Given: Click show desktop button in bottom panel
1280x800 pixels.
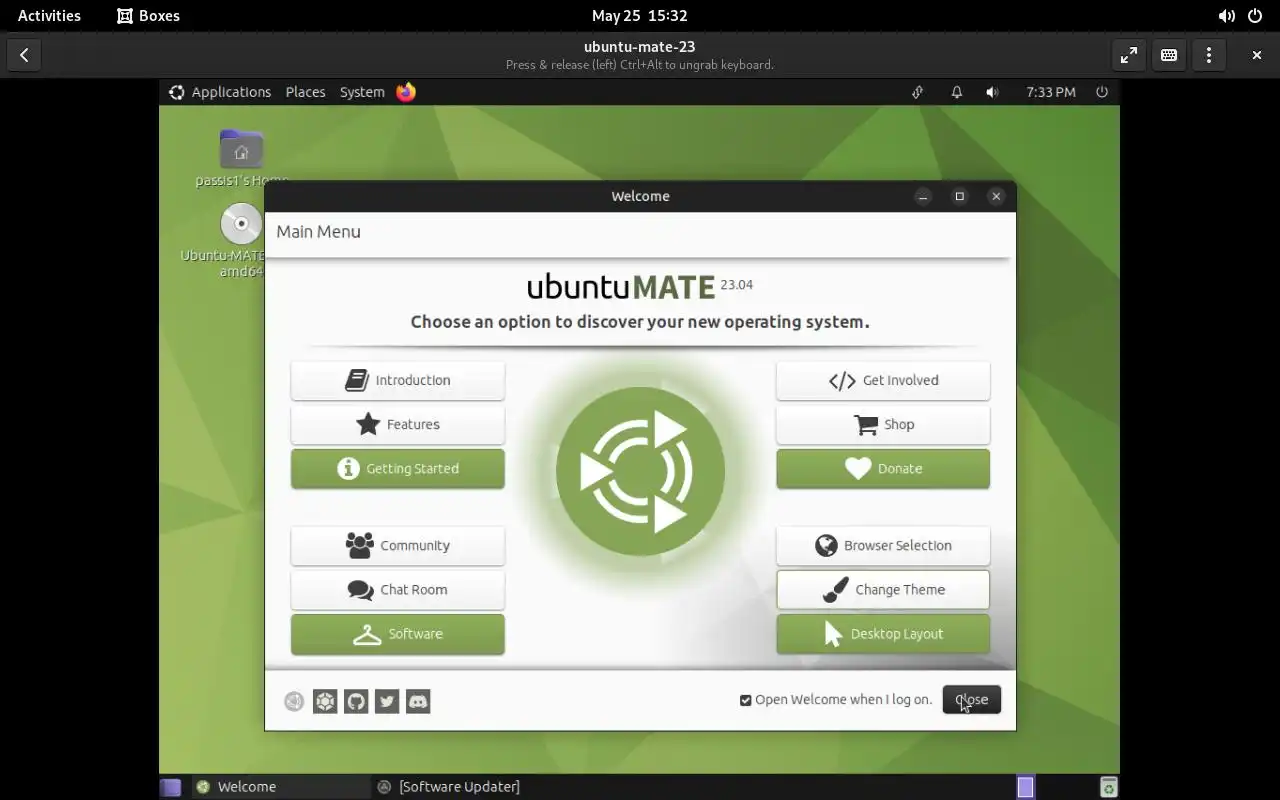Looking at the screenshot, I should click(171, 787).
